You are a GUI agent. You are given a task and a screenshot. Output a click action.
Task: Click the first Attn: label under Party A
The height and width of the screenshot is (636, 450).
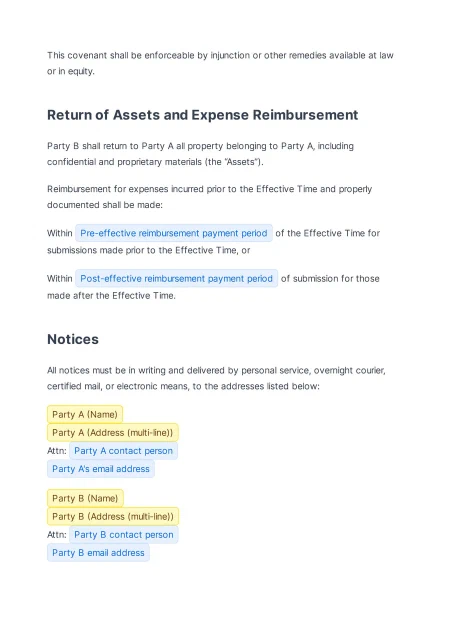(x=57, y=451)
